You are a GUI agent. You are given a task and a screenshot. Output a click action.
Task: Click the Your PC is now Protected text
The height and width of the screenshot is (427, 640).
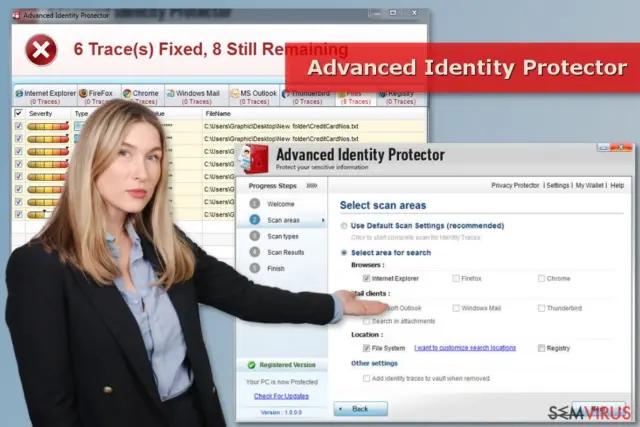282,382
